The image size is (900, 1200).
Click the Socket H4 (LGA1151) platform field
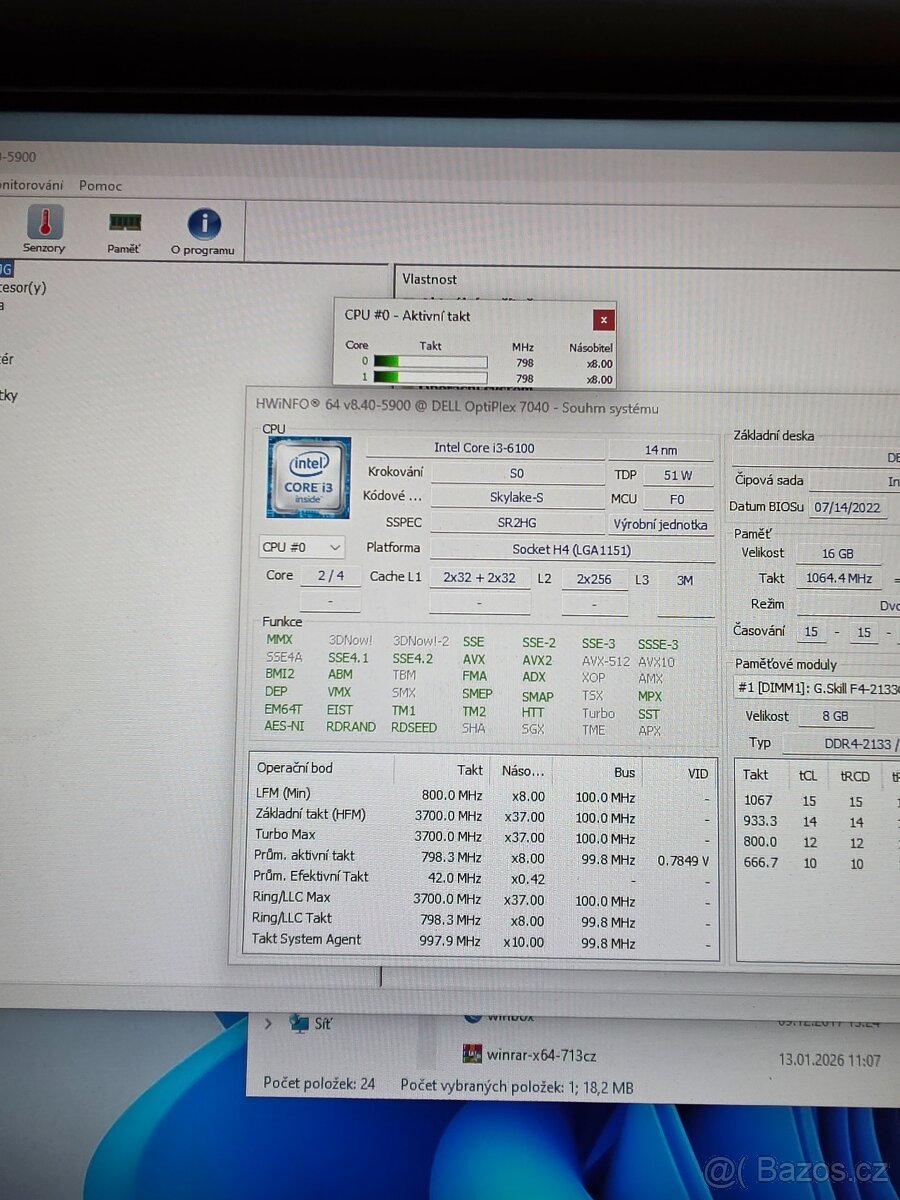coord(572,549)
